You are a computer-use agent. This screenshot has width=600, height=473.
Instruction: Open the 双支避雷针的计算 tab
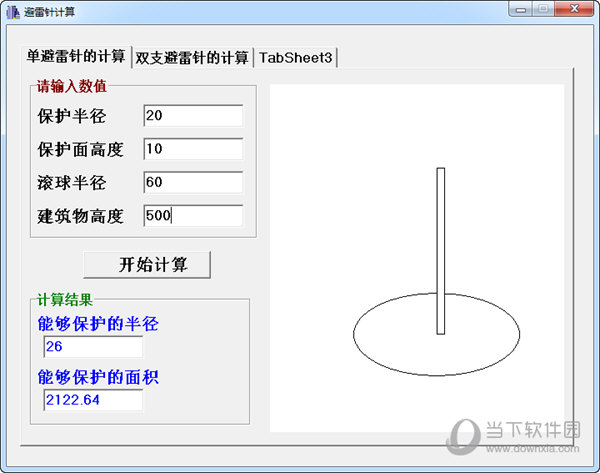point(192,58)
